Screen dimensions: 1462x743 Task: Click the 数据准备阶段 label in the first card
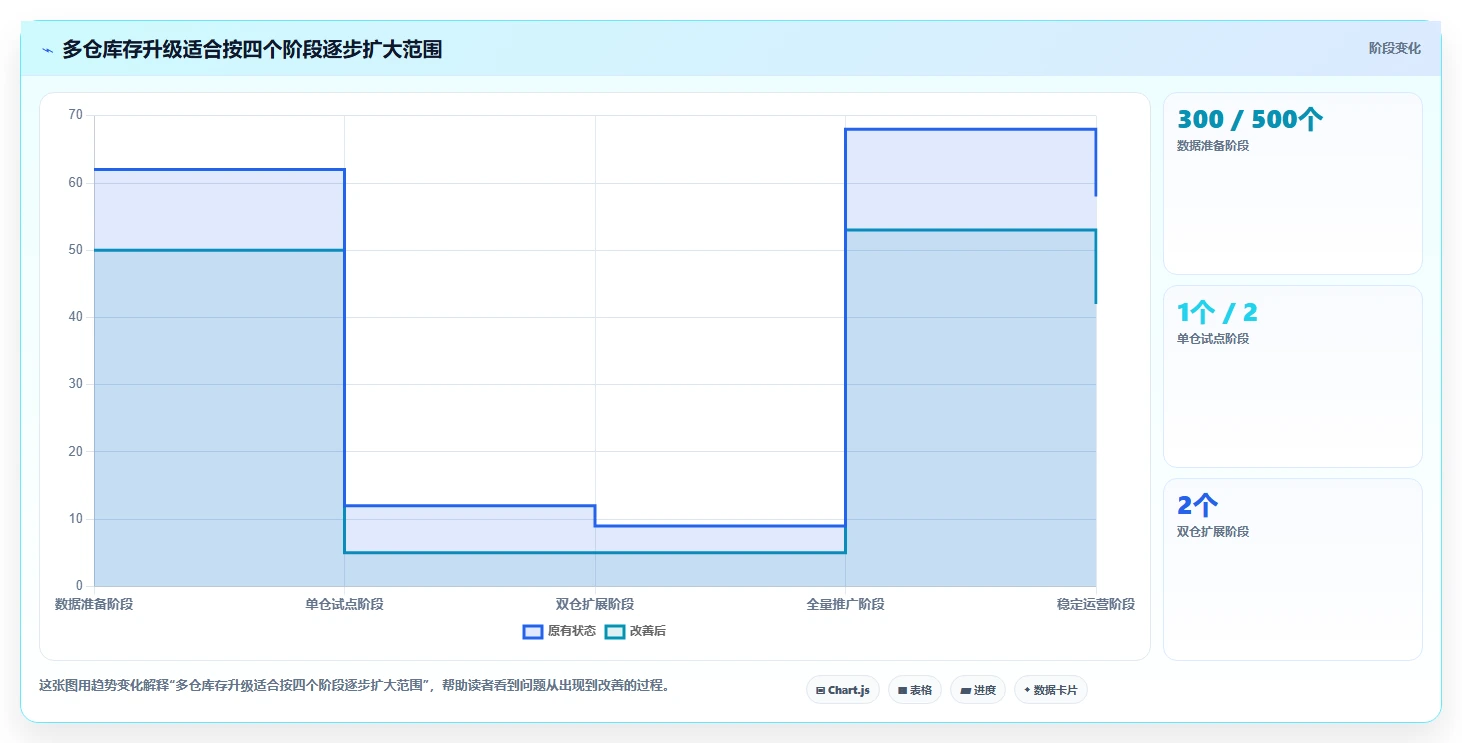(x=1213, y=145)
